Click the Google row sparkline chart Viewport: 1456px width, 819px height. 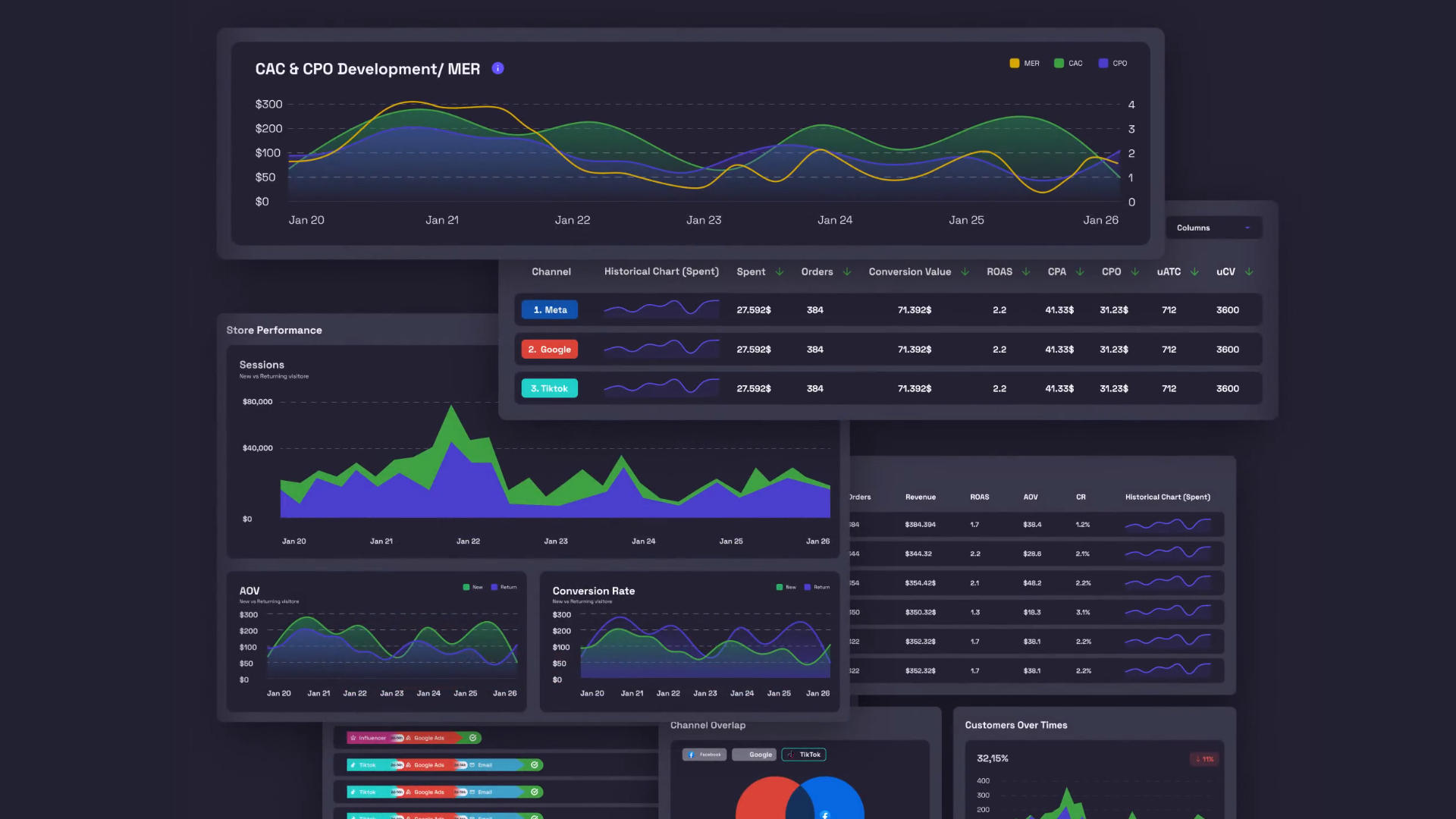click(x=661, y=348)
